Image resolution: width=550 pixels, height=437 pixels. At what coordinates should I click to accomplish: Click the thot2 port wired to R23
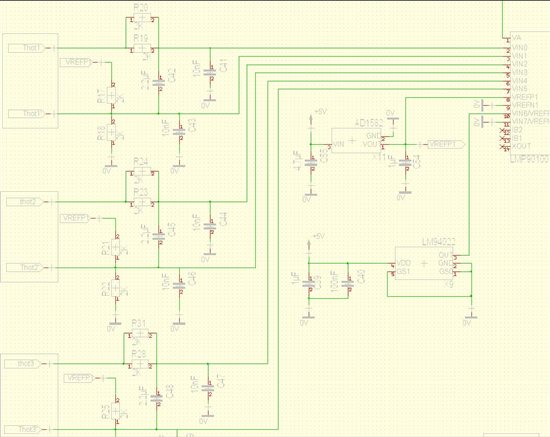tap(25, 202)
